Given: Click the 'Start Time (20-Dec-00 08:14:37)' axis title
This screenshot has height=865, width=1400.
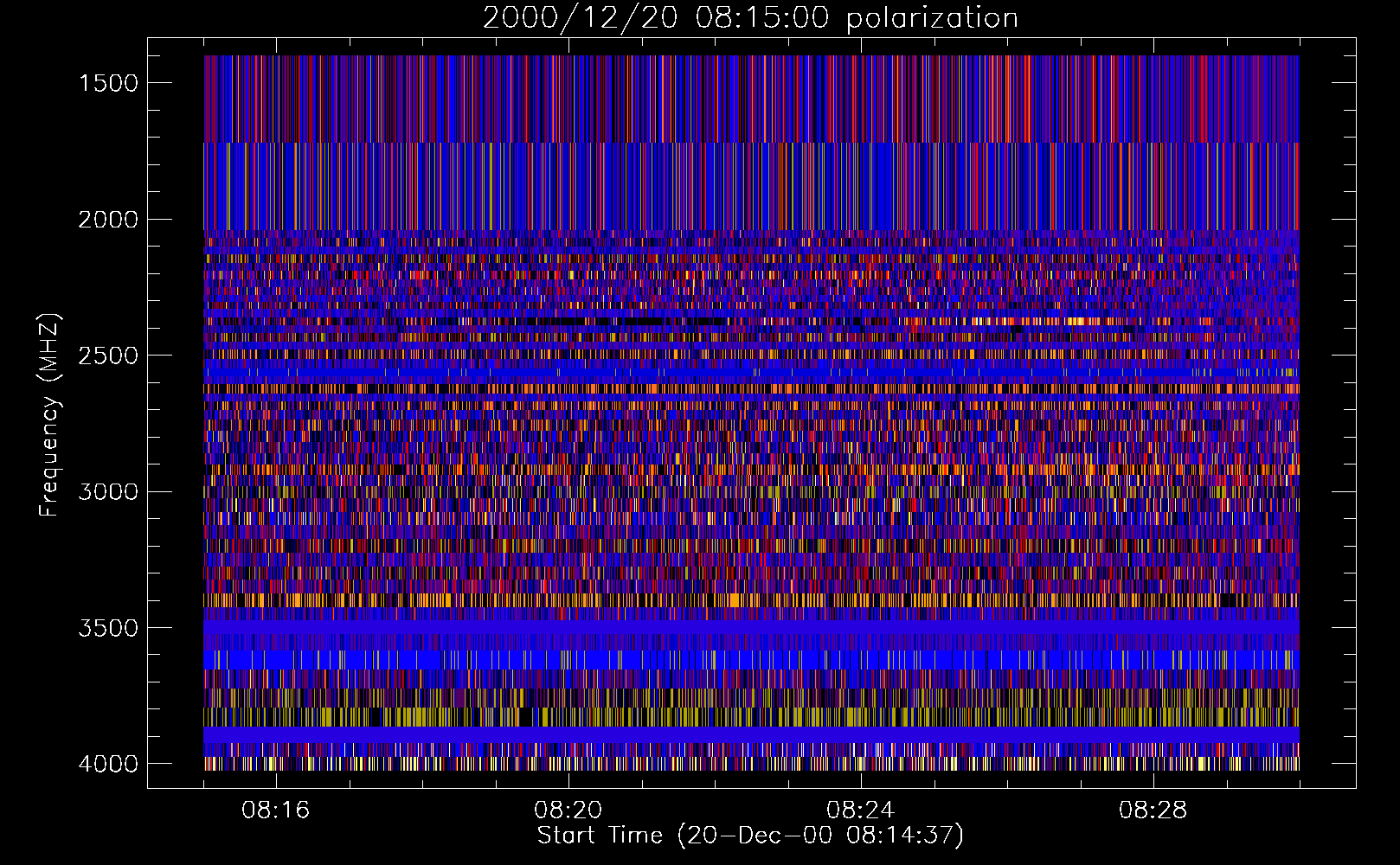Looking at the screenshot, I should [x=750, y=836].
